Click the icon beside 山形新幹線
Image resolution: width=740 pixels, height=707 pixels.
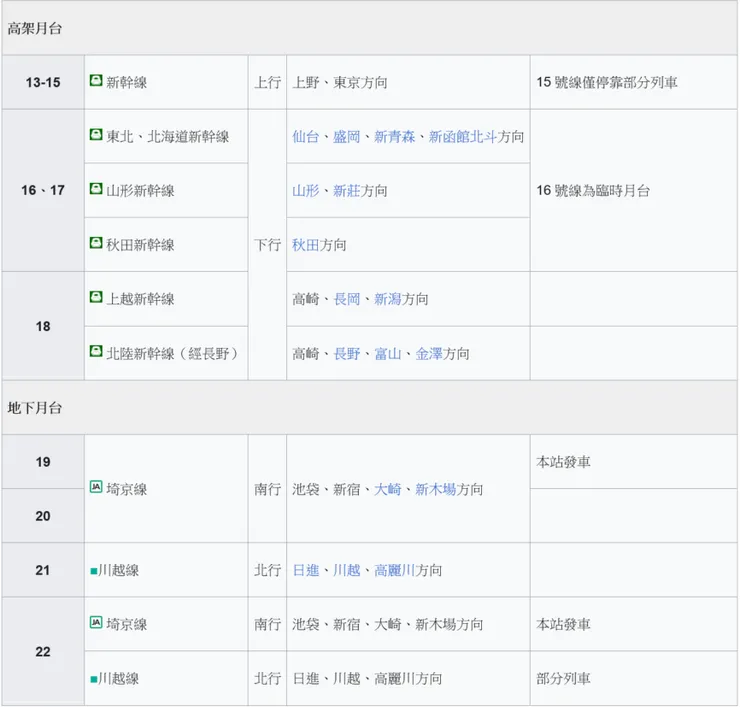pyautogui.click(x=96, y=189)
